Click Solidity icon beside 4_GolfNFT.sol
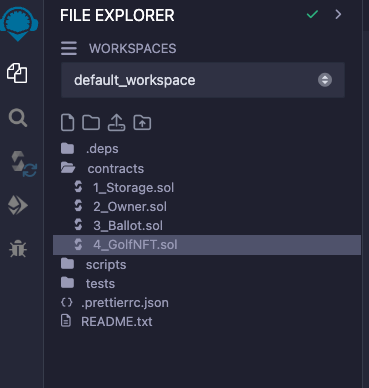This screenshot has height=388, width=369. click(x=78, y=244)
